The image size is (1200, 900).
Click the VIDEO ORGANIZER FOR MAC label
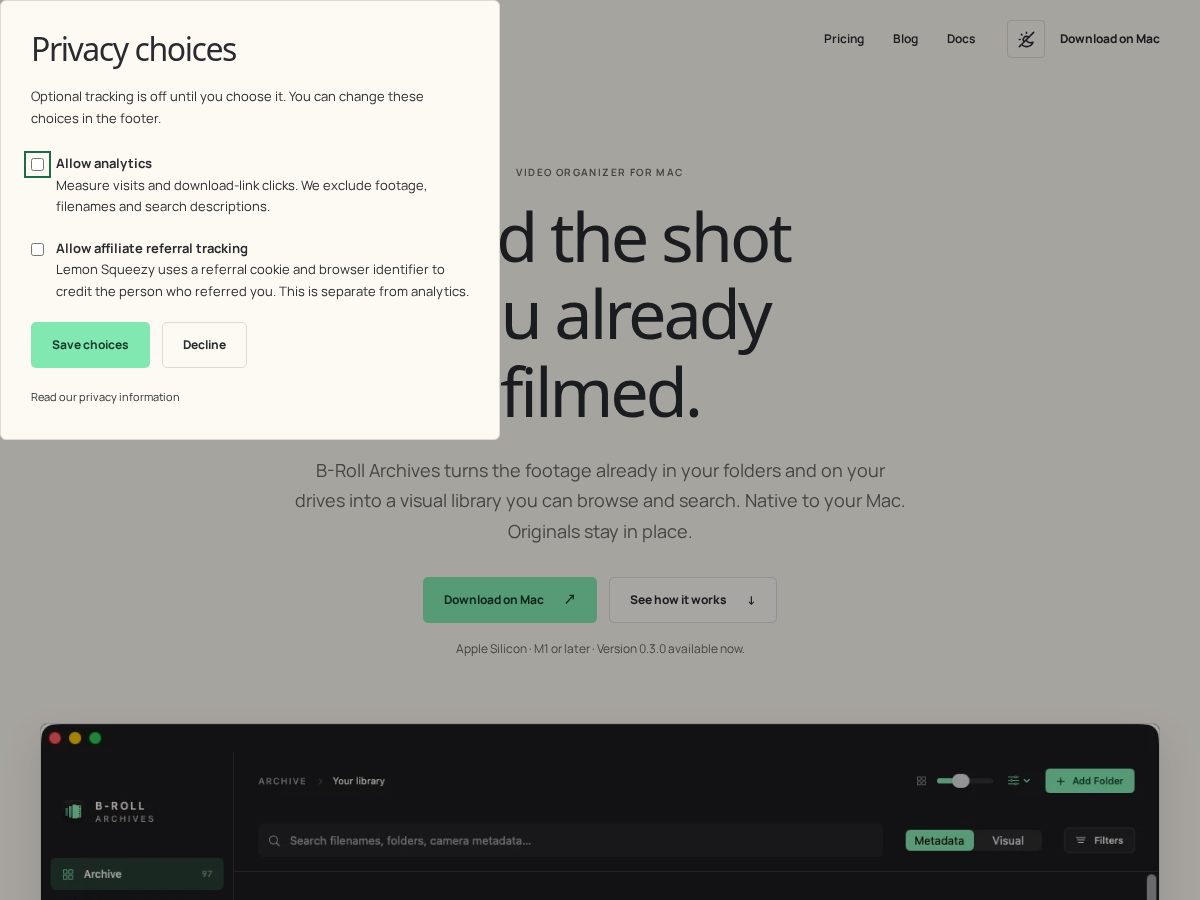600,172
